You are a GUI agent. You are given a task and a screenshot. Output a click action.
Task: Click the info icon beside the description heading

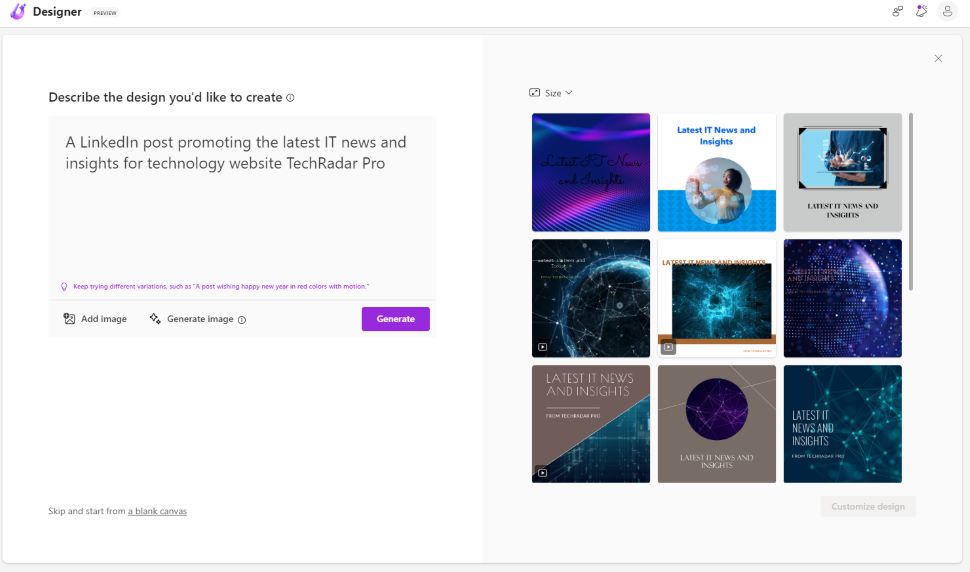tap(290, 98)
